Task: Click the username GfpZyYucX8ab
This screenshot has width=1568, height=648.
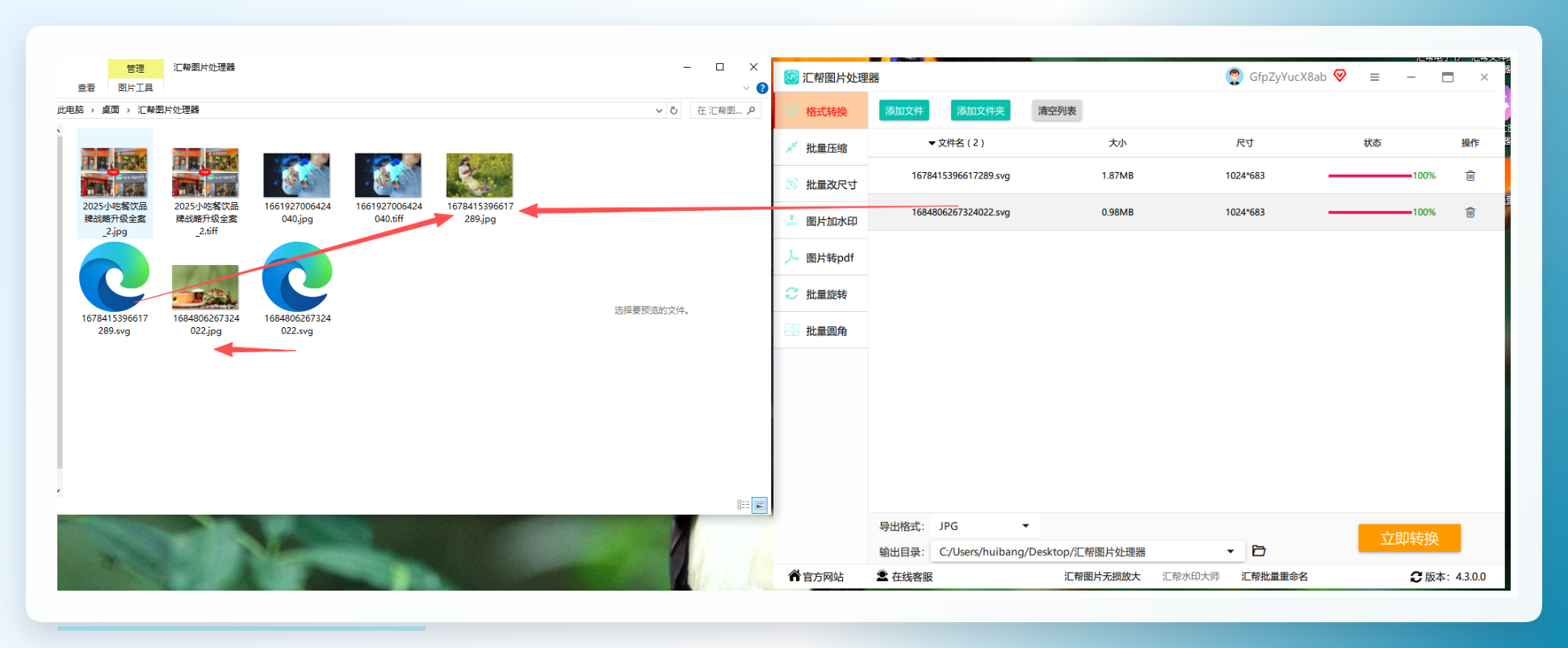Action: click(x=1288, y=77)
